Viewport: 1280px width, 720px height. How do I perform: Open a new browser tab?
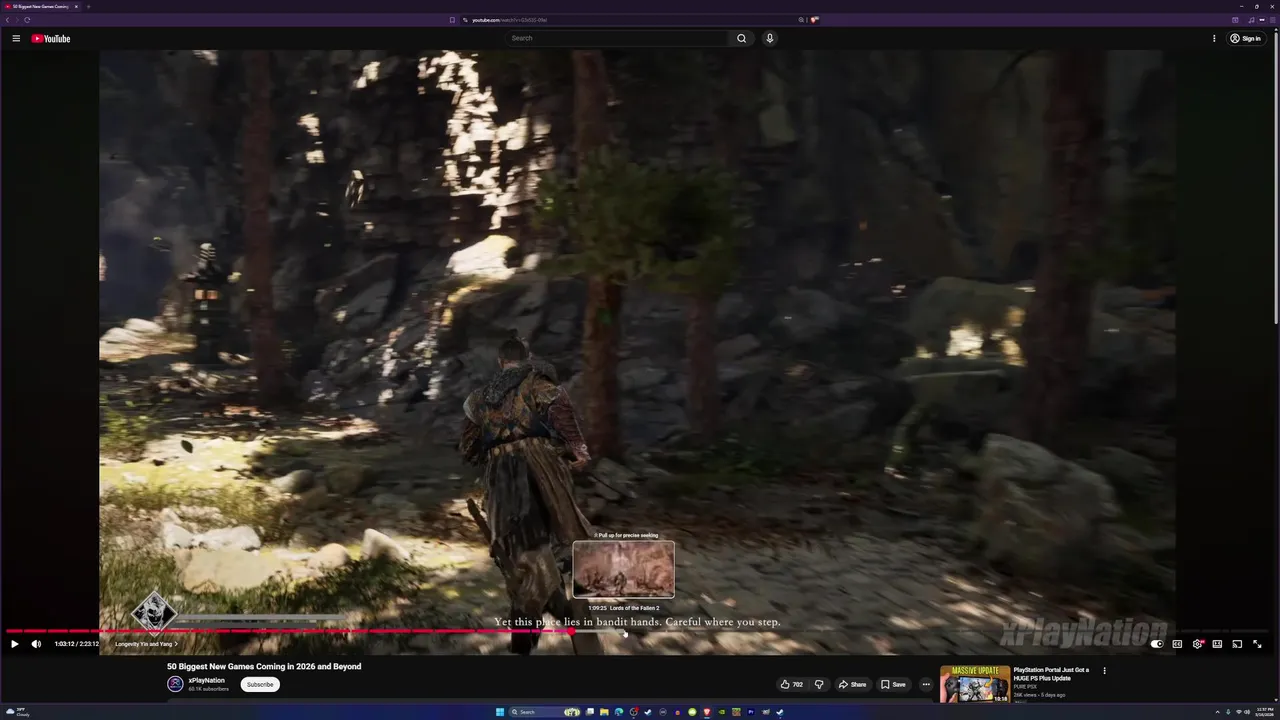(88, 6)
